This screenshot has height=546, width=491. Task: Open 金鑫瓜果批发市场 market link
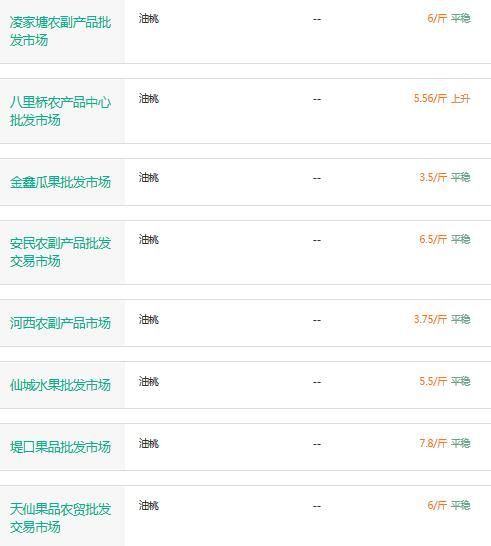coord(60,182)
